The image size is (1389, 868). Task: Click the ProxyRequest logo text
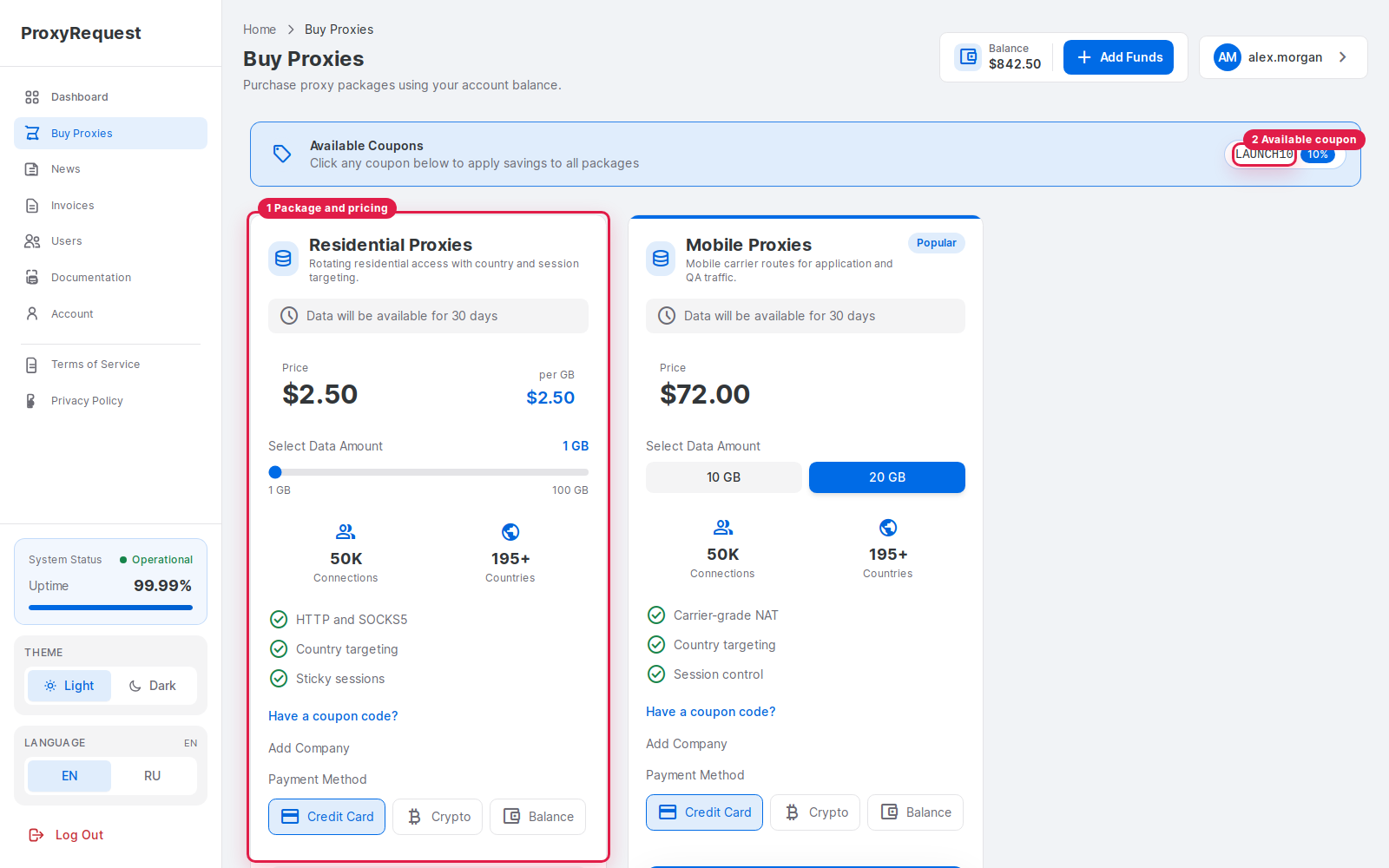point(81,33)
